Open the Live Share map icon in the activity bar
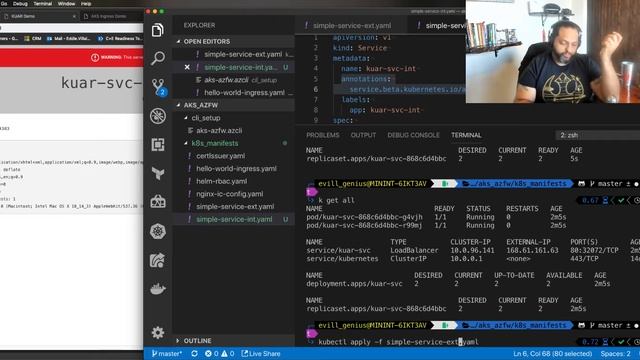The image size is (640, 360). [x=158, y=260]
